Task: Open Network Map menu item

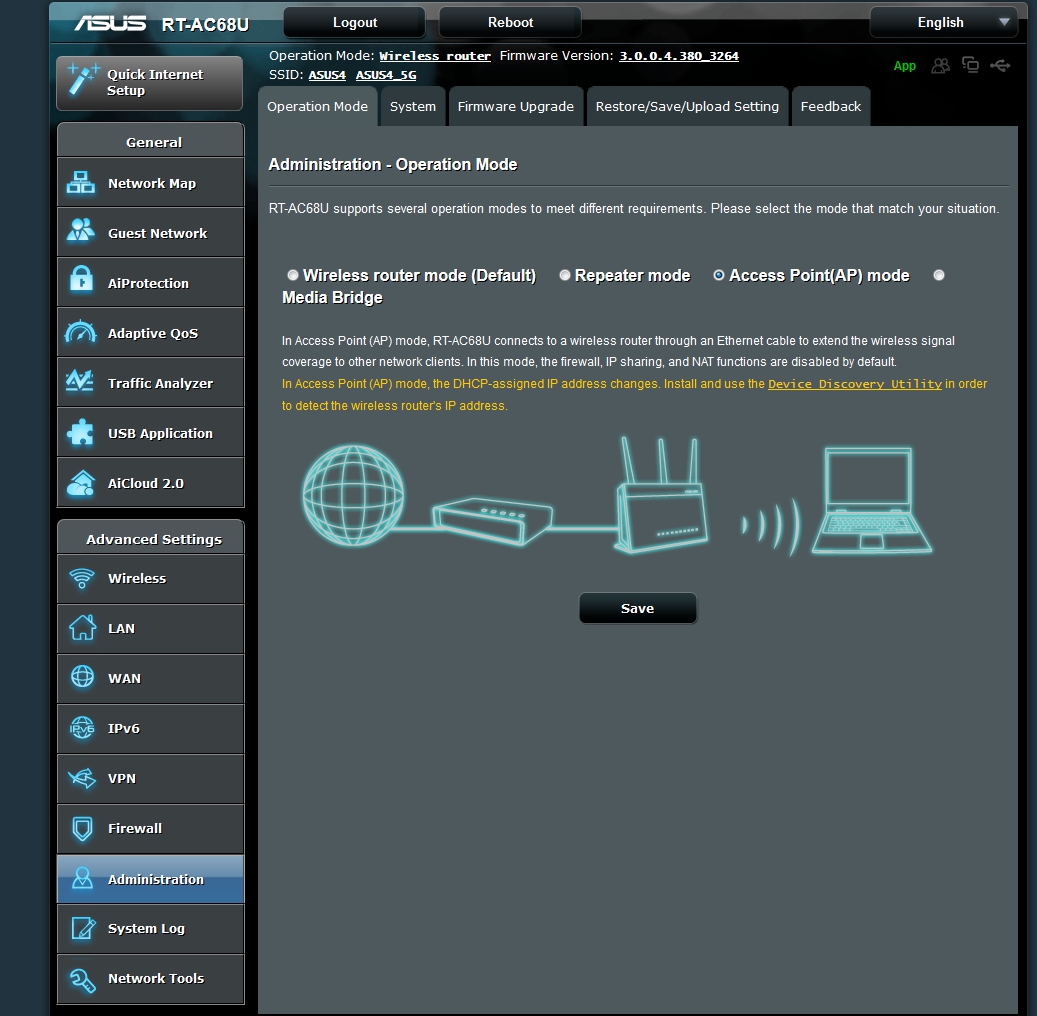Action: (x=151, y=183)
